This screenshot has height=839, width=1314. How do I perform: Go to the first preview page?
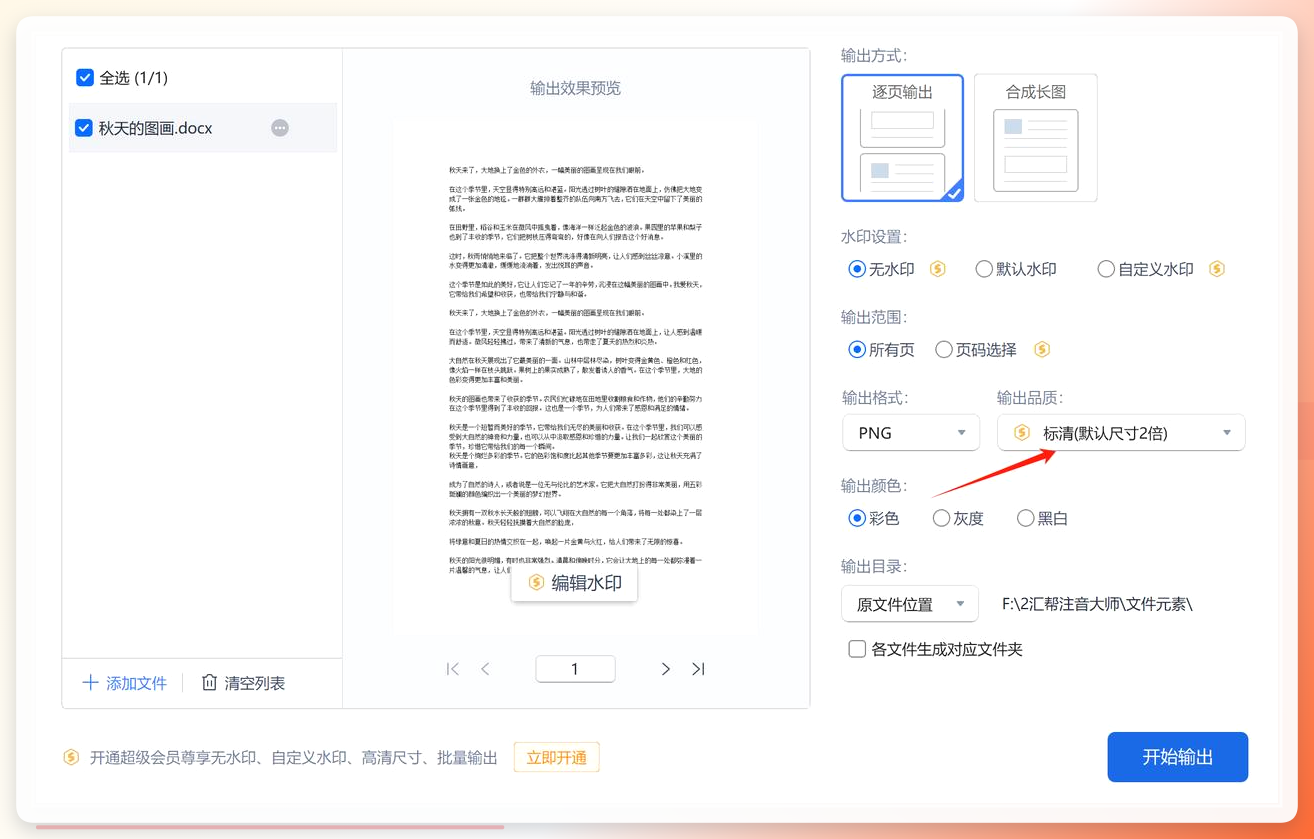(453, 669)
